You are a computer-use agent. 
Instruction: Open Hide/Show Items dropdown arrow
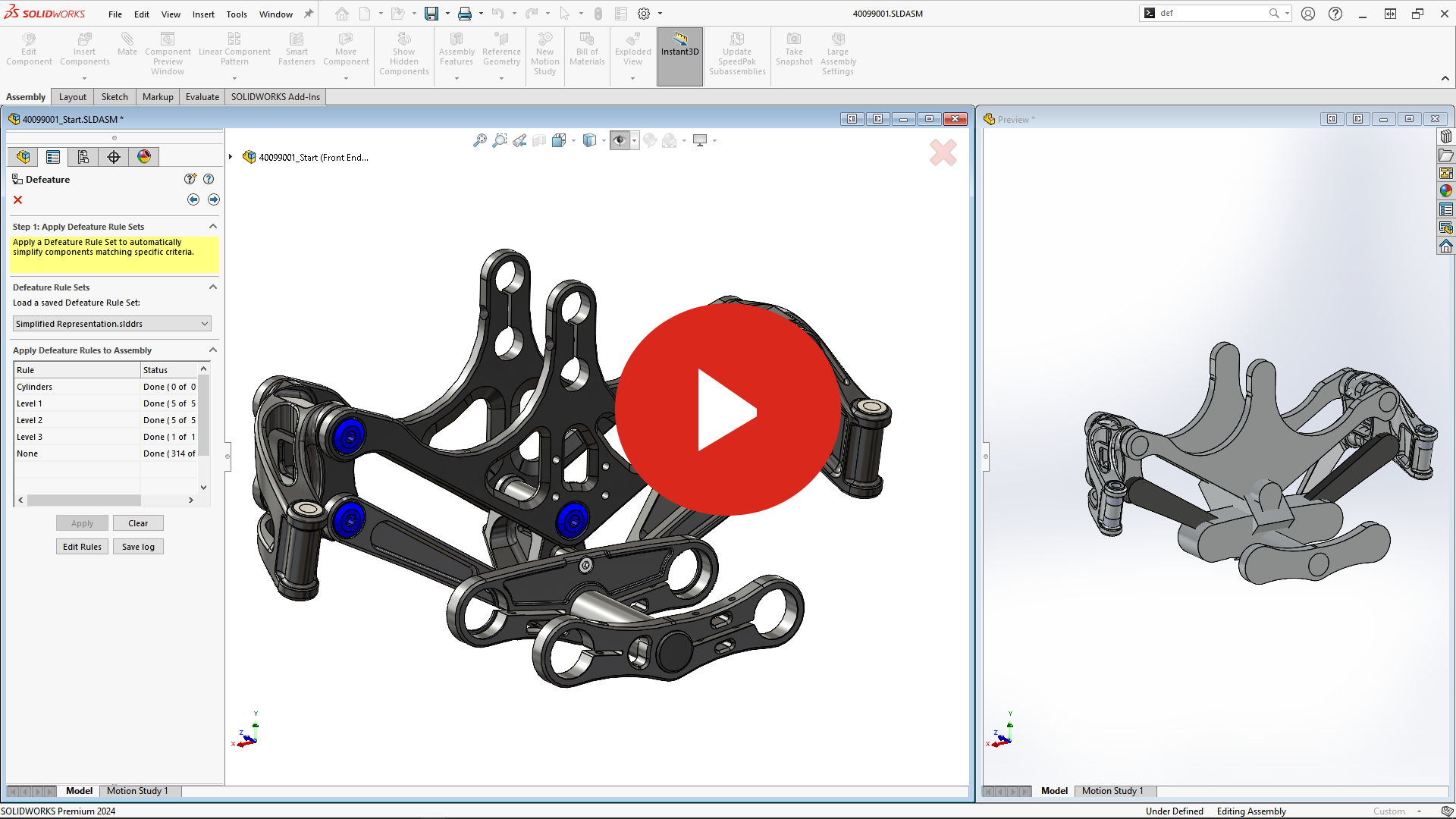coord(634,140)
